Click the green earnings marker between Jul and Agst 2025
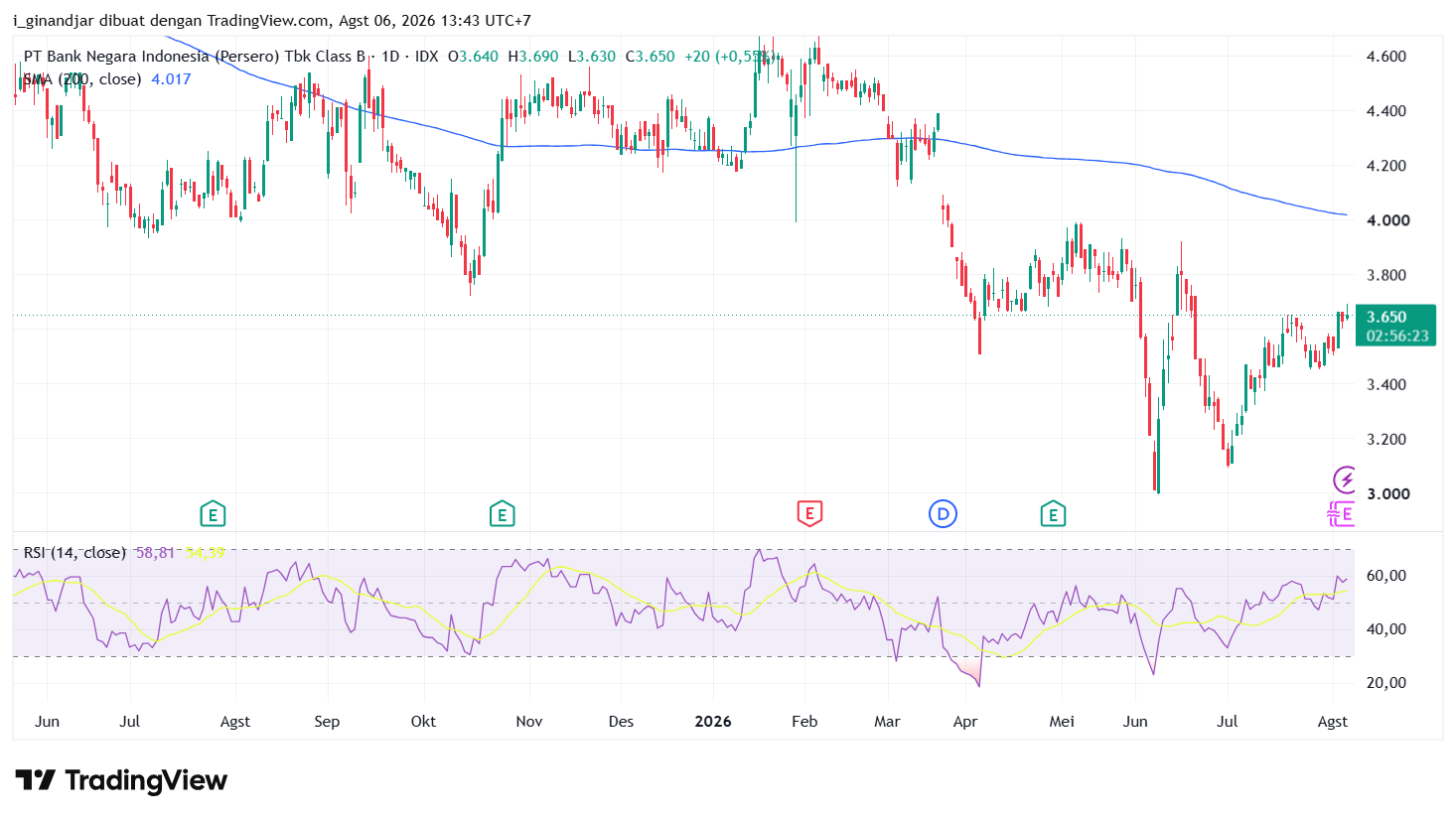 (x=213, y=514)
